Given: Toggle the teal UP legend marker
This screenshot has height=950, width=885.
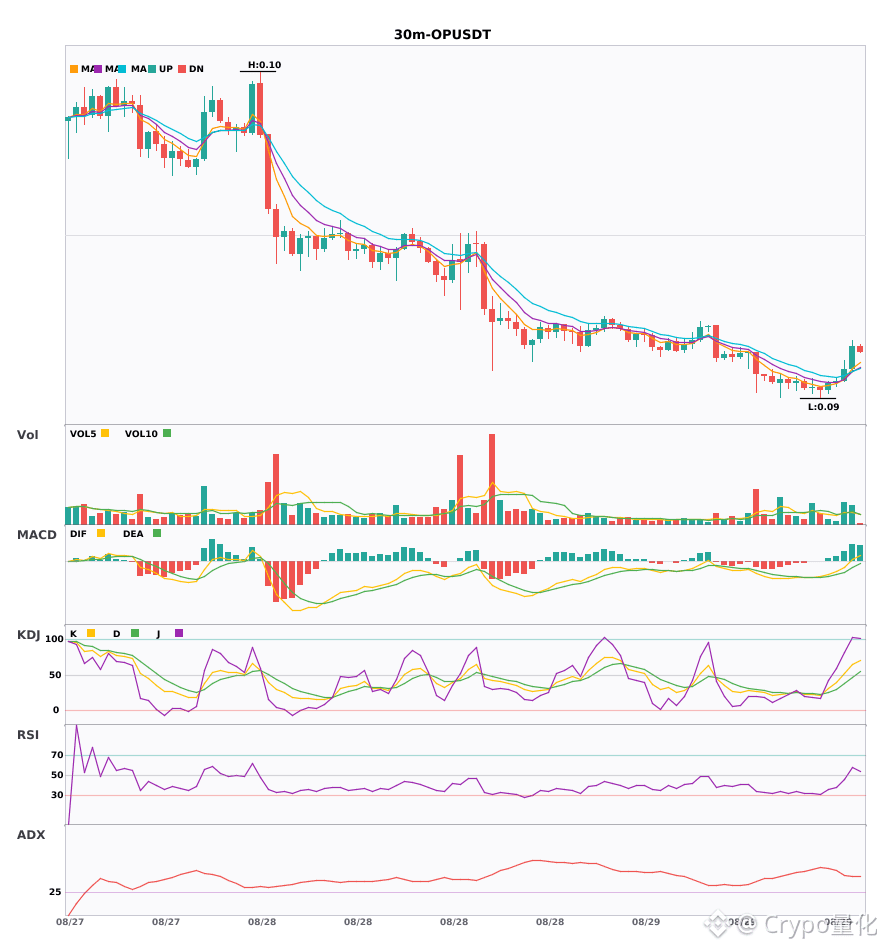Looking at the screenshot, I should [x=152, y=69].
